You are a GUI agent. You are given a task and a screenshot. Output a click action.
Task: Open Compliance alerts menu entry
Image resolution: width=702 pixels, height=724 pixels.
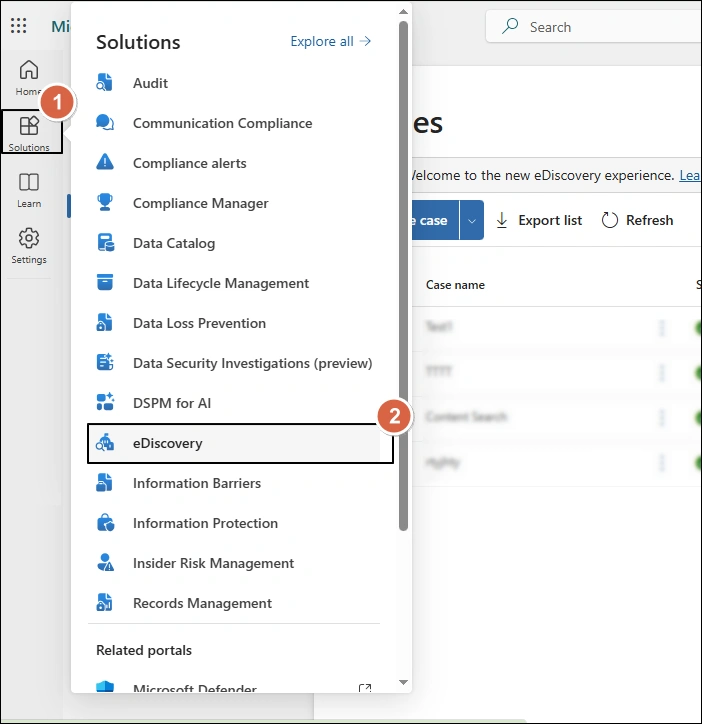234,163
